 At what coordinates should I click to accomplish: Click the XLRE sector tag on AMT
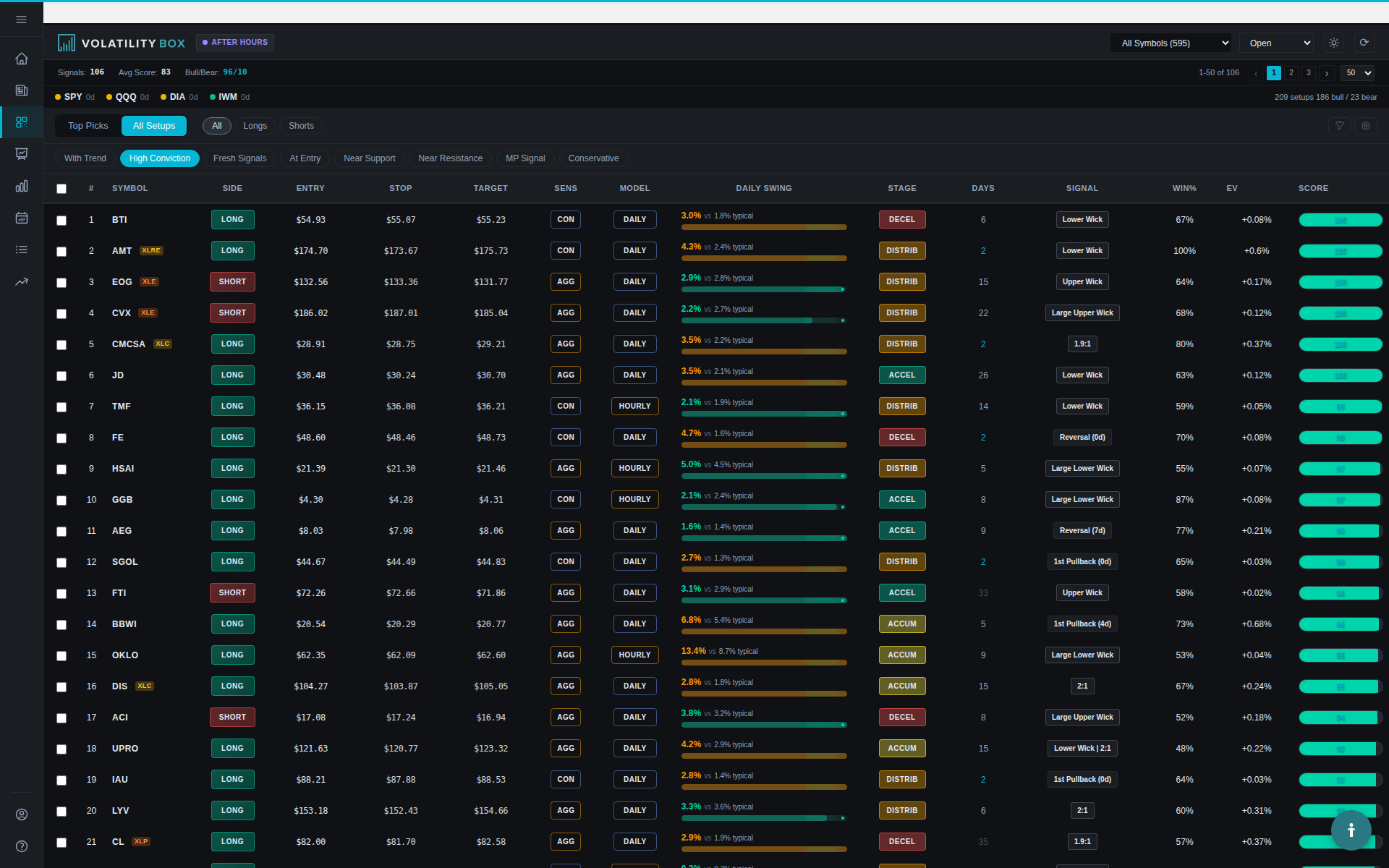point(151,251)
